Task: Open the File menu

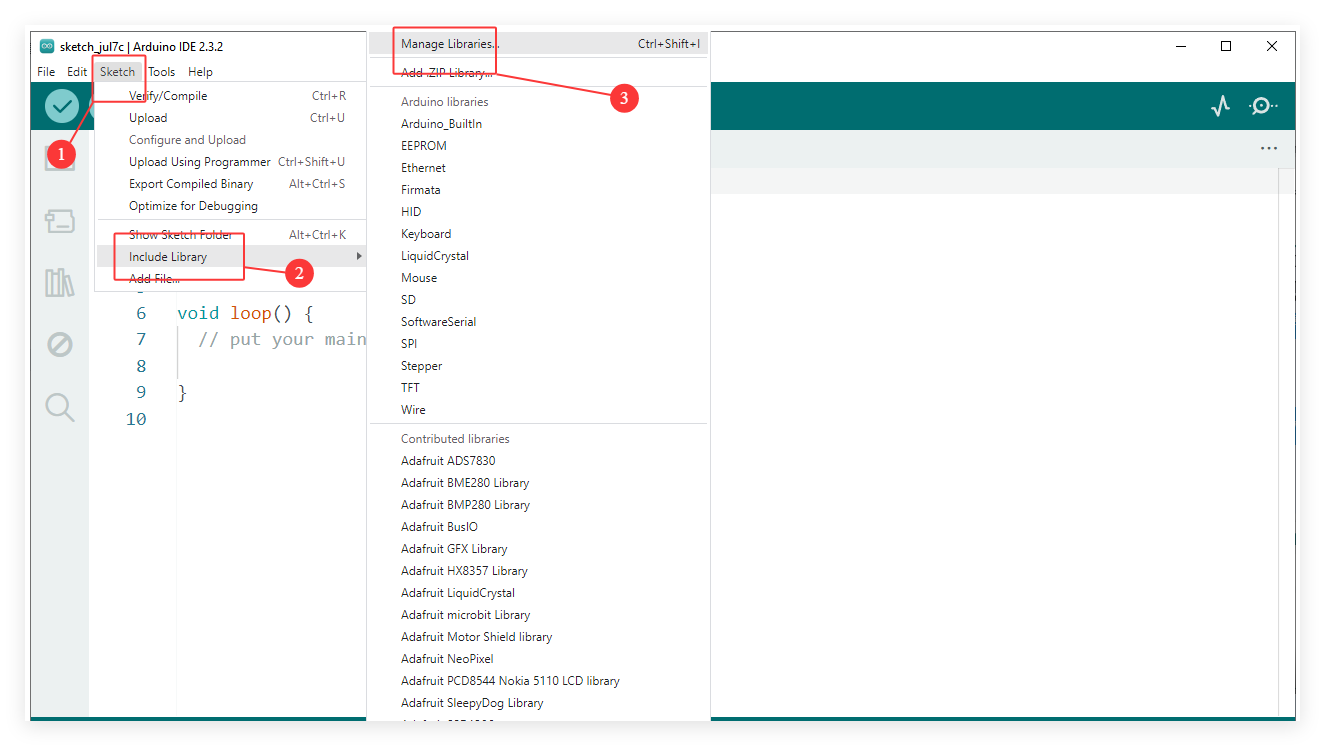Action: [x=46, y=72]
